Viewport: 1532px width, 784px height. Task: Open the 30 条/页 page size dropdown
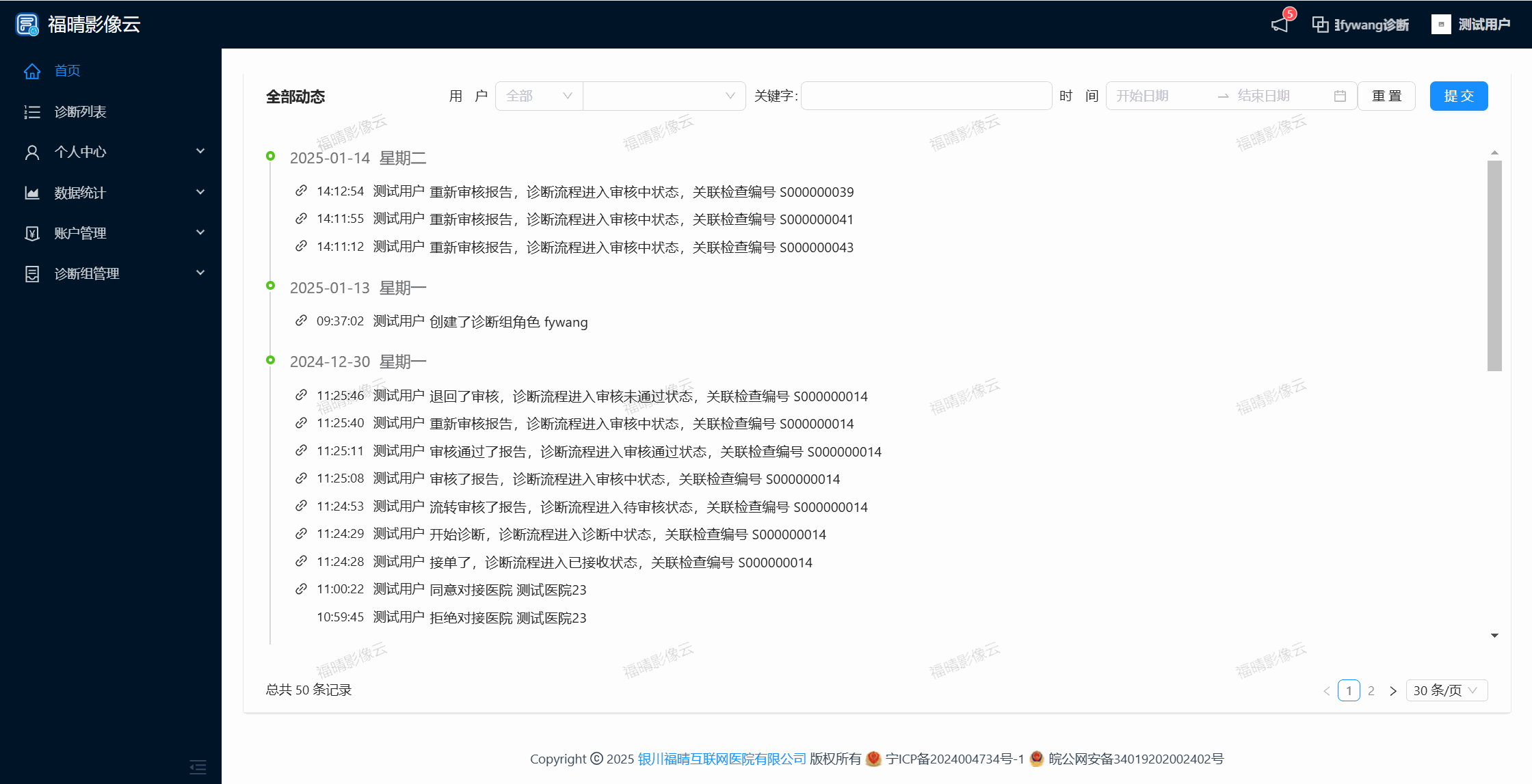[1447, 690]
